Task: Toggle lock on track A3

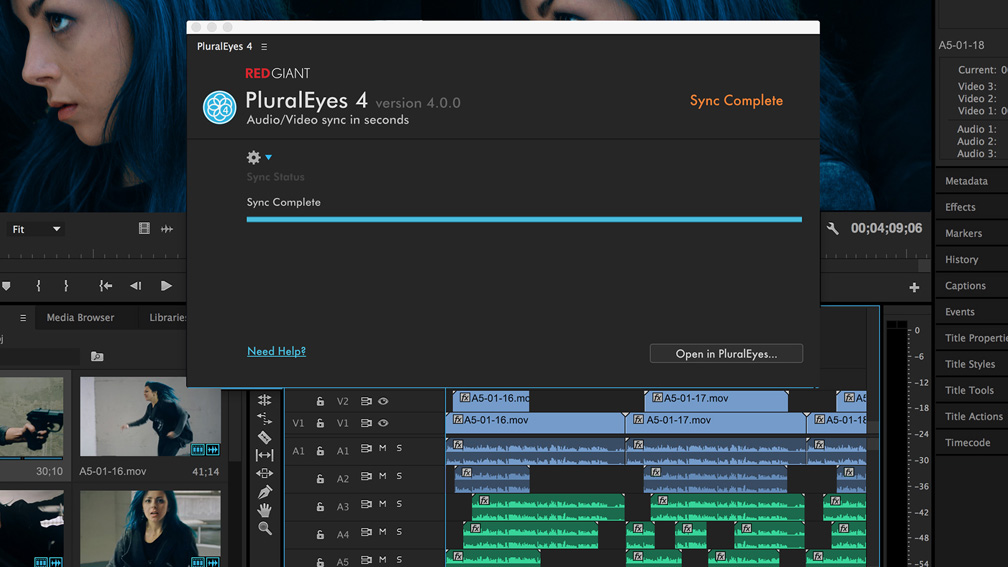Action: coord(320,505)
